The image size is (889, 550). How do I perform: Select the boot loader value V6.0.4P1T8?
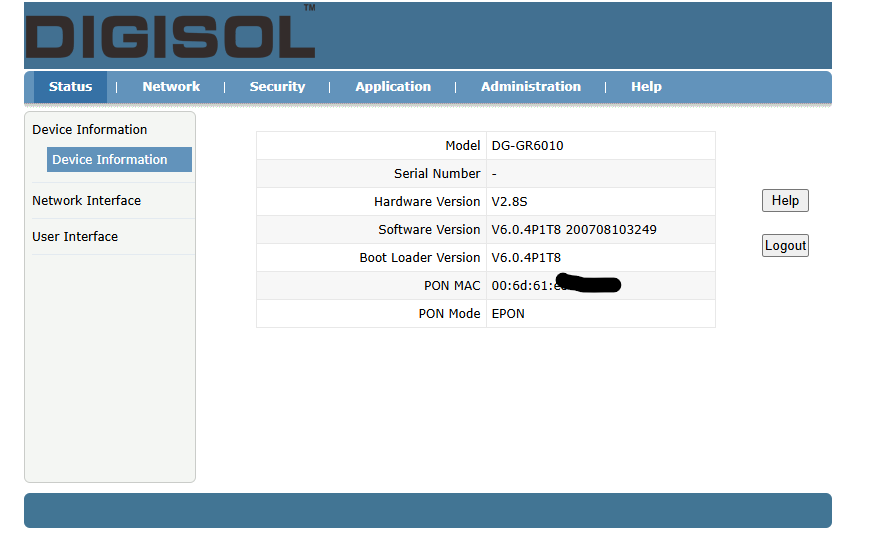coord(526,257)
